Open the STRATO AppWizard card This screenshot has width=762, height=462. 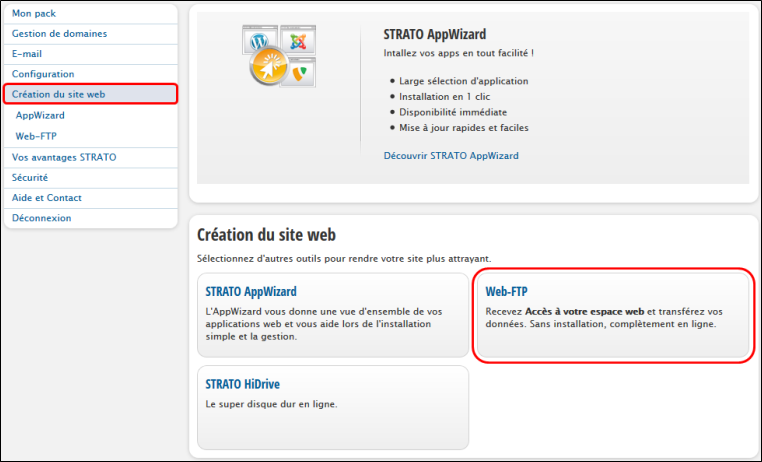click(x=333, y=315)
